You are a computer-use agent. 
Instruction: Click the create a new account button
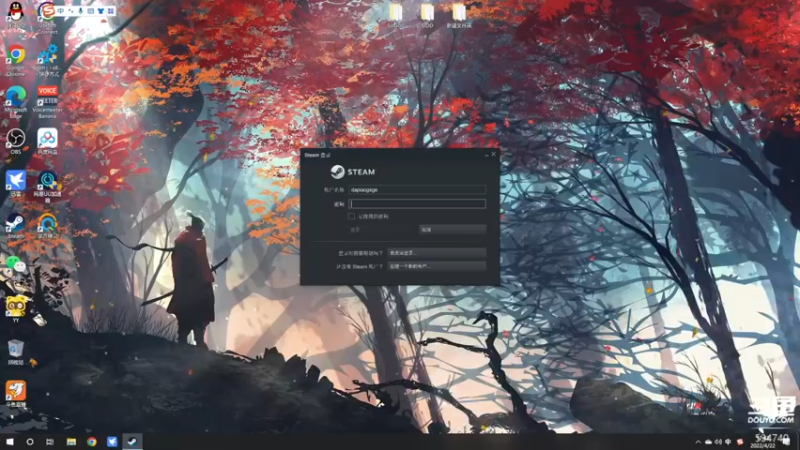(436, 266)
